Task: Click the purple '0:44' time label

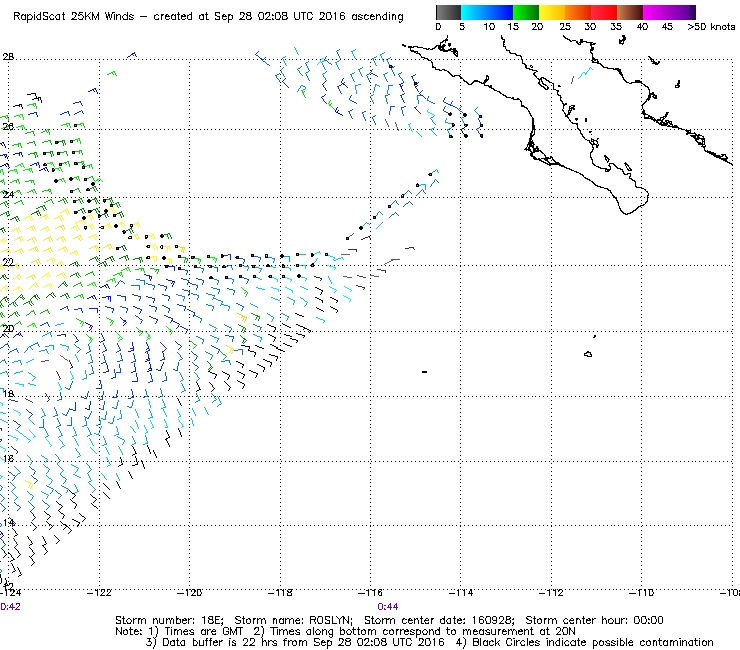Action: (x=387, y=607)
